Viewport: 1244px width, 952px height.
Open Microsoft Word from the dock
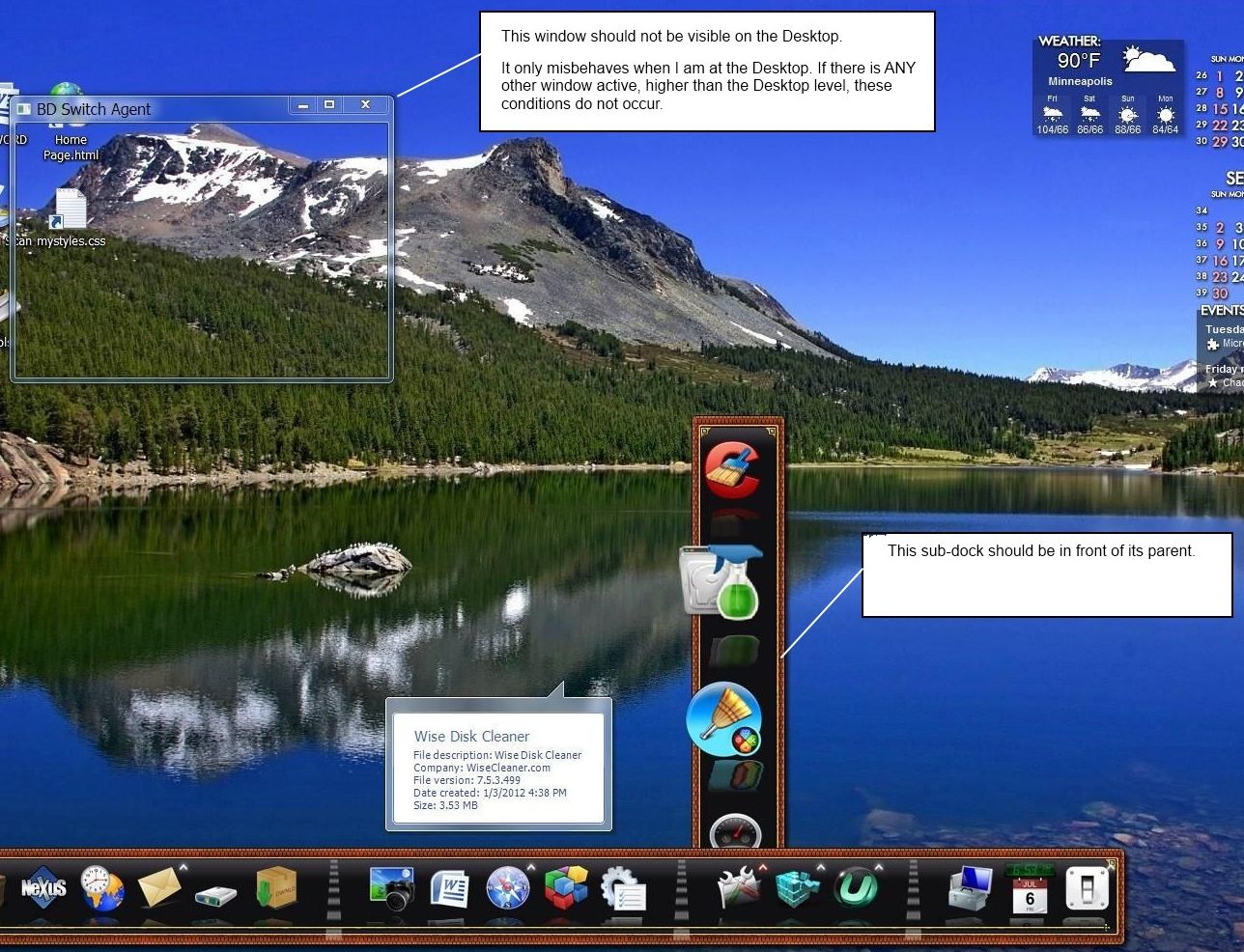click(x=449, y=888)
